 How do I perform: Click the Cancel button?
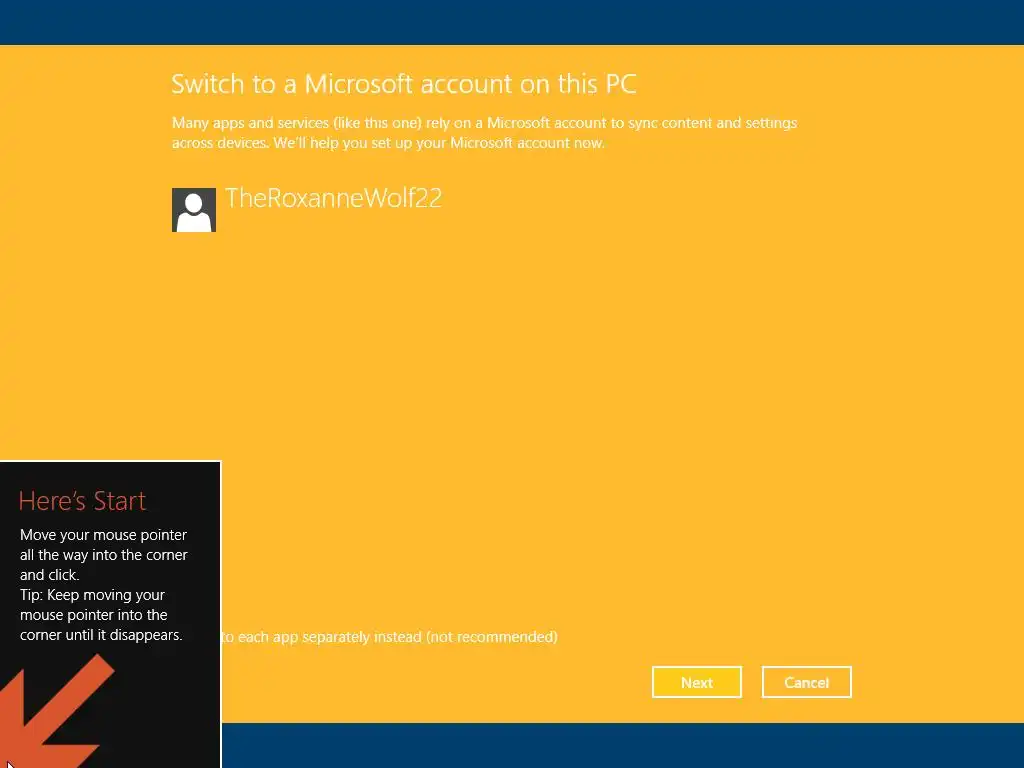click(x=807, y=682)
